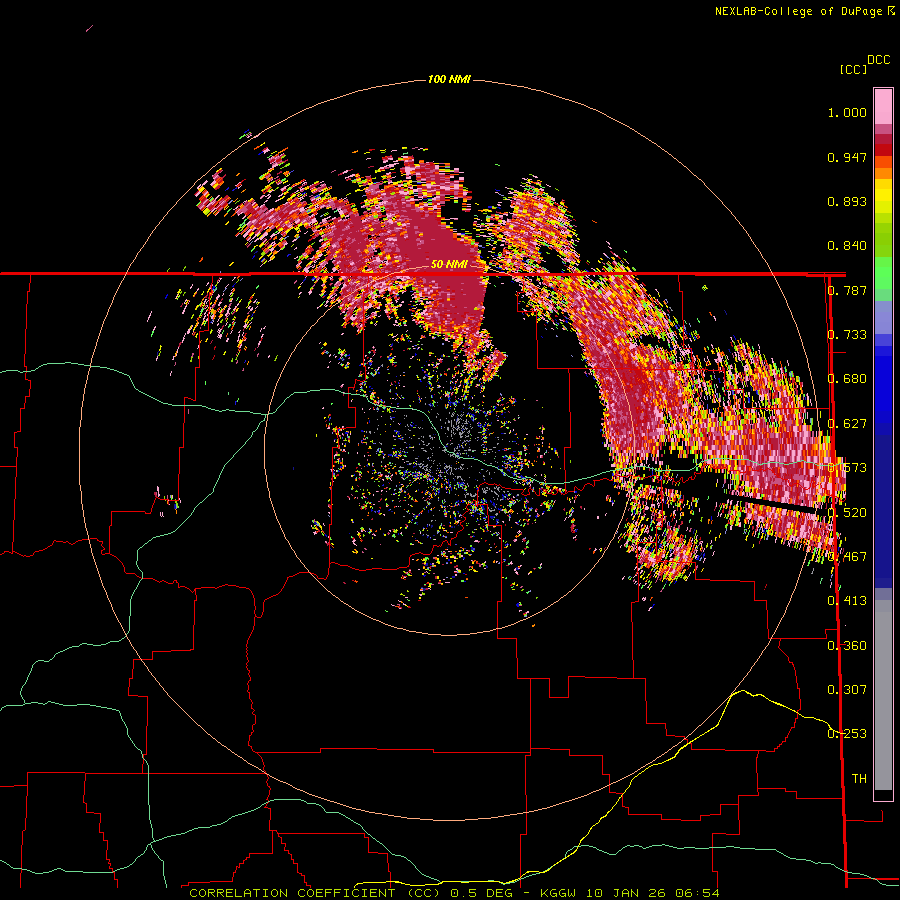Click the 50 NMI range ring label

click(449, 264)
